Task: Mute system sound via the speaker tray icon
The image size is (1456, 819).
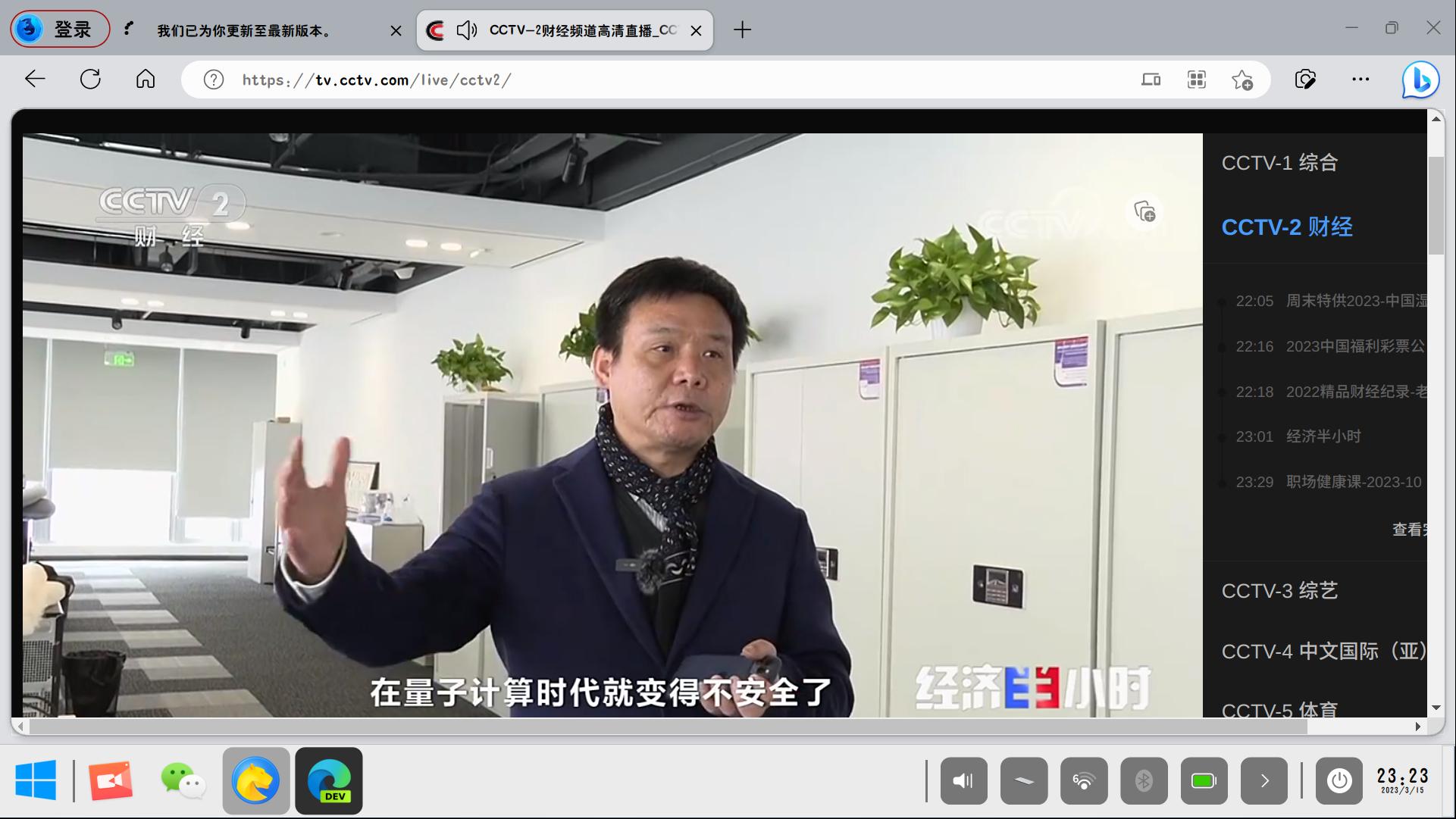Action: [963, 780]
